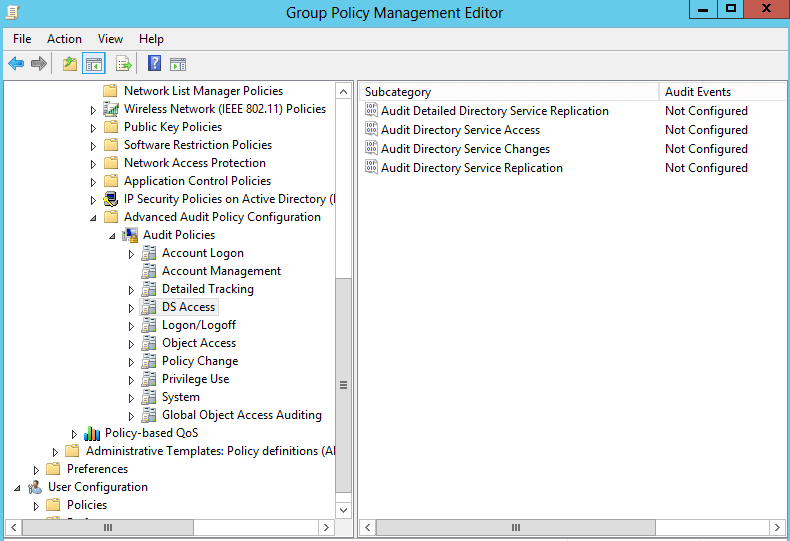Sort by the Audit Events column header

click(x=698, y=92)
